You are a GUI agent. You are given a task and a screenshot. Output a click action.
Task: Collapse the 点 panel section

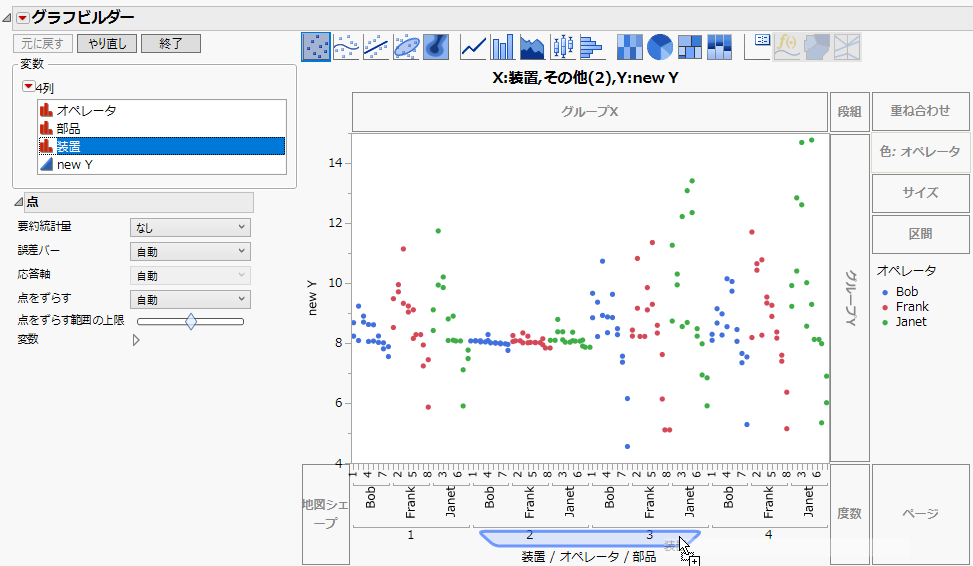[x=18, y=202]
